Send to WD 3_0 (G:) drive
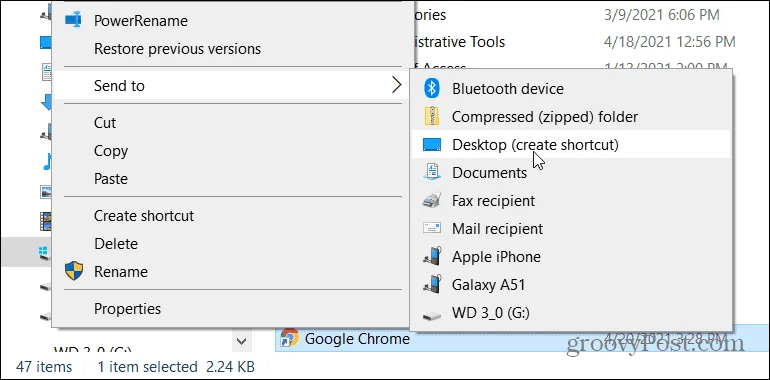 (x=491, y=313)
